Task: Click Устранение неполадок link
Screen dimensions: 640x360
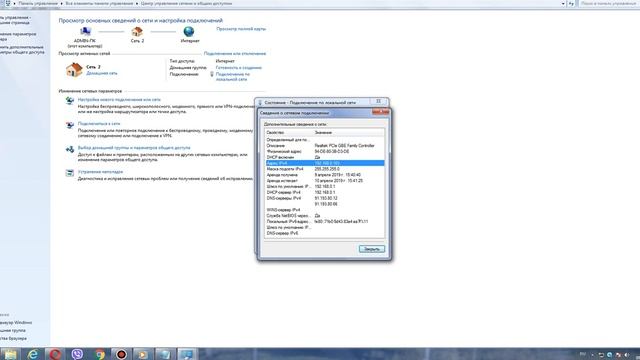Action: click(x=100, y=172)
